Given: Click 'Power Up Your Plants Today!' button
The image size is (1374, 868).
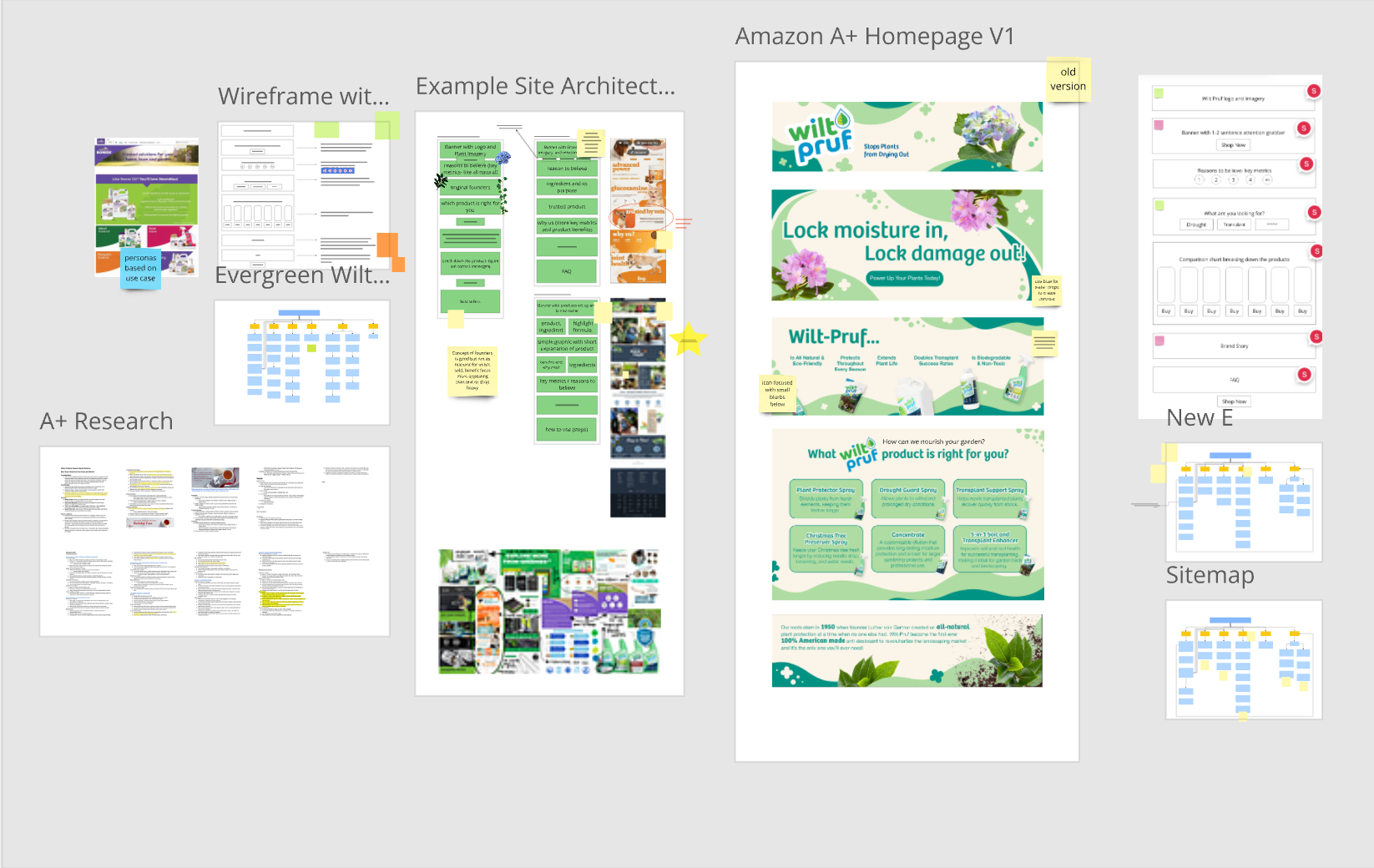Looking at the screenshot, I should pos(905,278).
